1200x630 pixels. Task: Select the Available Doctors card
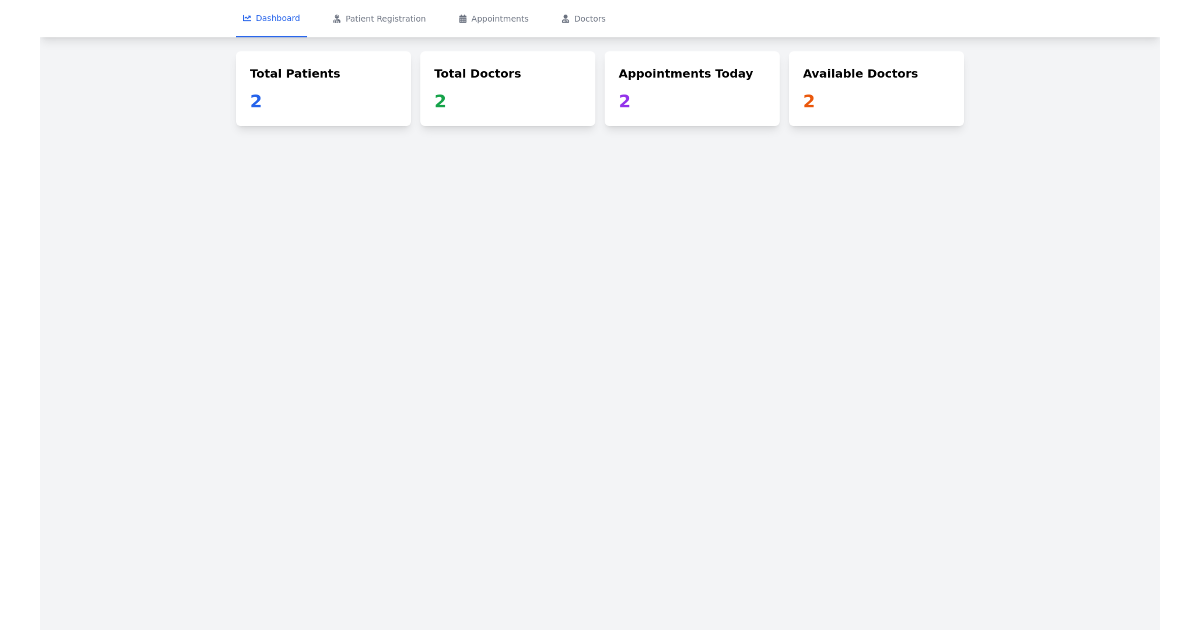pos(876,88)
